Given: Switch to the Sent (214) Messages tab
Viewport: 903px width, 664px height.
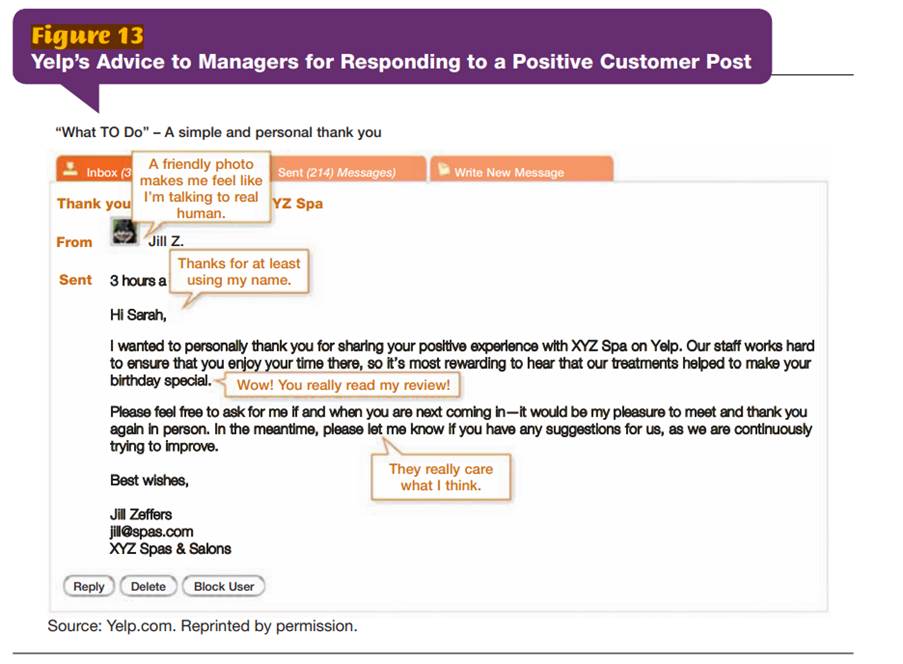Looking at the screenshot, I should 336,172.
